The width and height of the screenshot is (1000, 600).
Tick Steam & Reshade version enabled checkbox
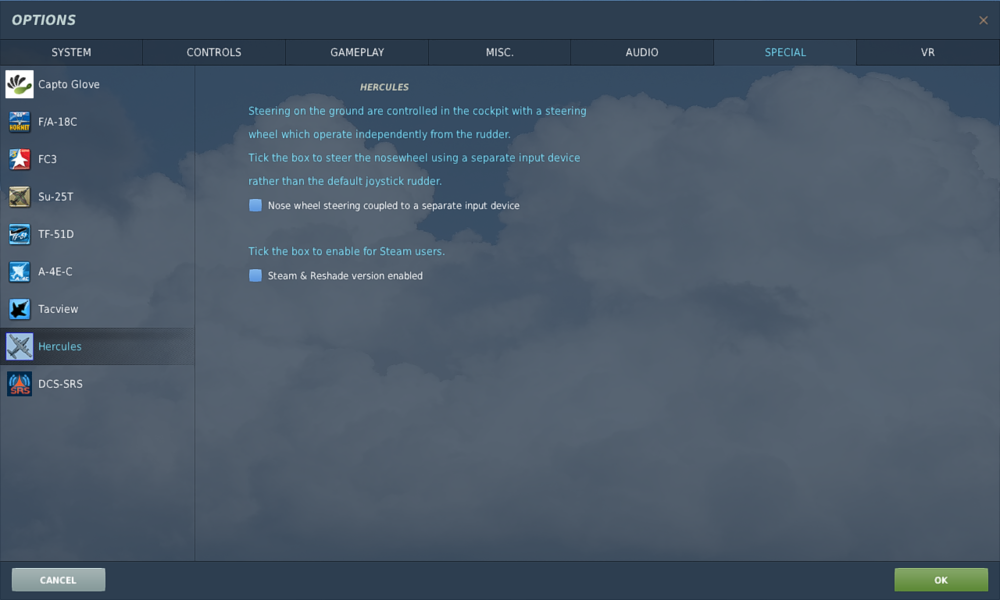[255, 275]
